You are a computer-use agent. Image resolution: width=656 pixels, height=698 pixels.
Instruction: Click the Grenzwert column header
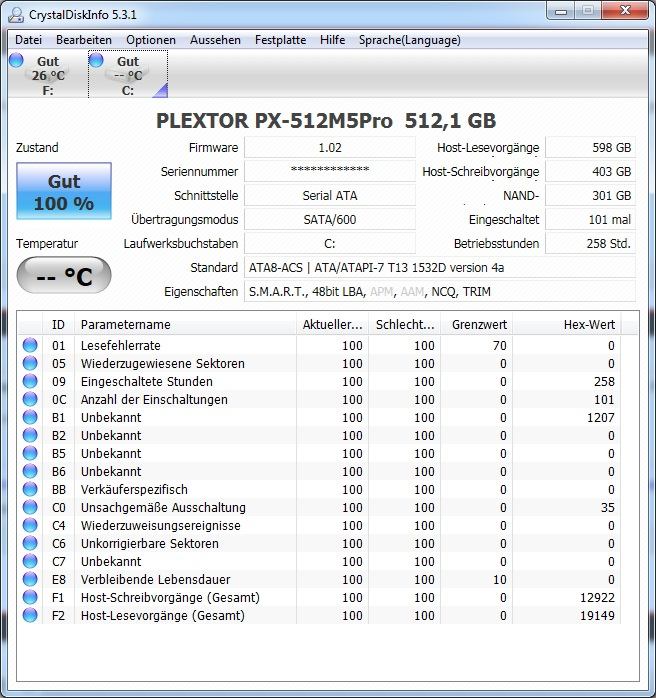[477, 325]
